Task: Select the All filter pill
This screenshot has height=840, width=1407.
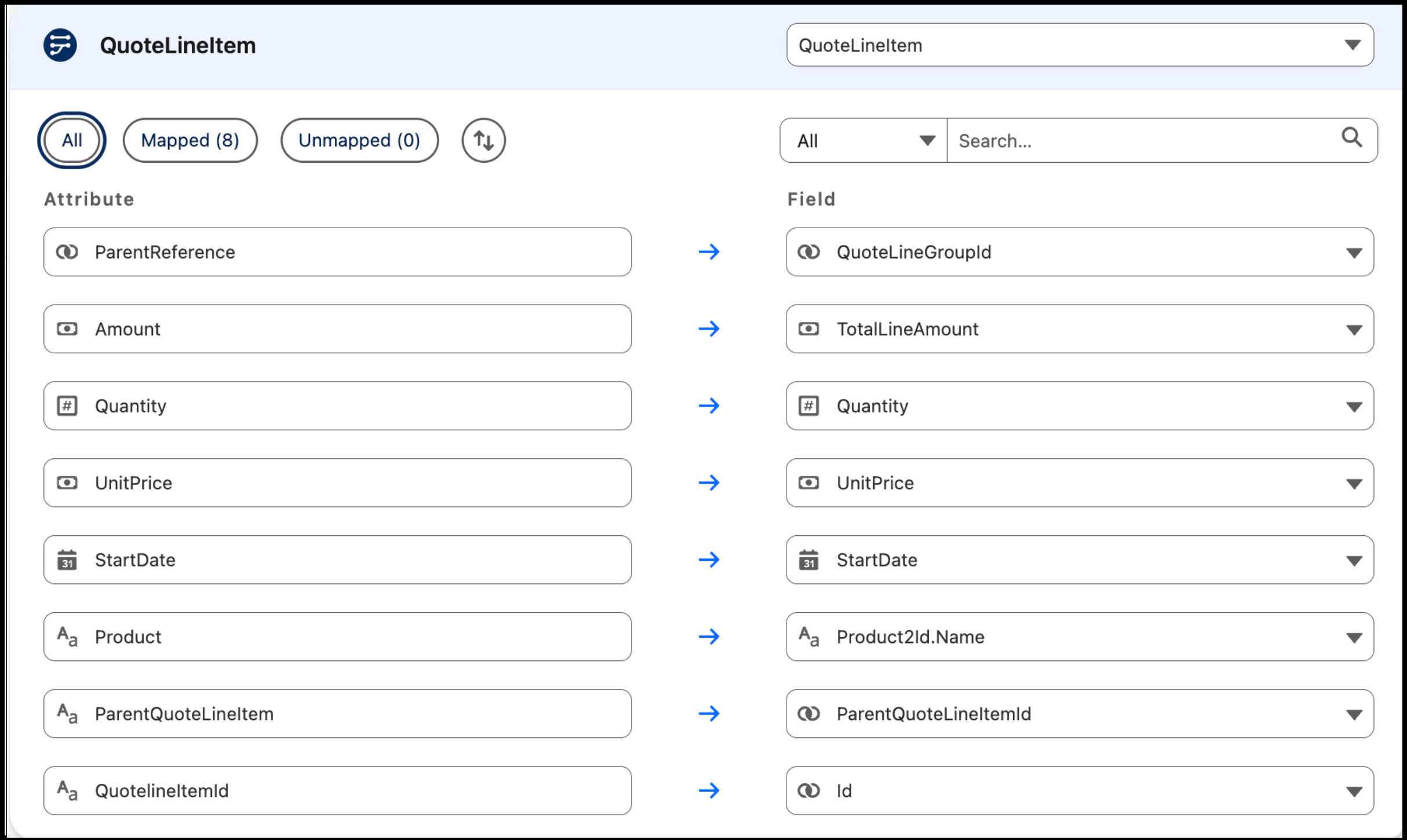Action: point(72,140)
